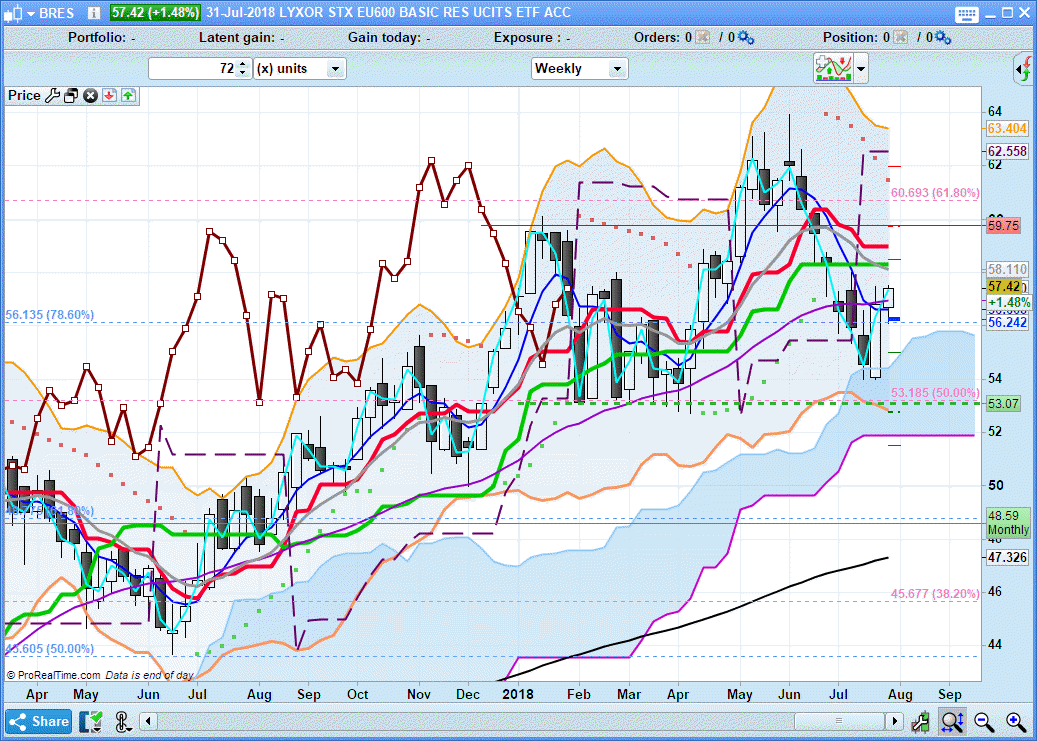This screenshot has height=741, width=1037.
Task: Click the Gain today status text
Action: click(389, 38)
